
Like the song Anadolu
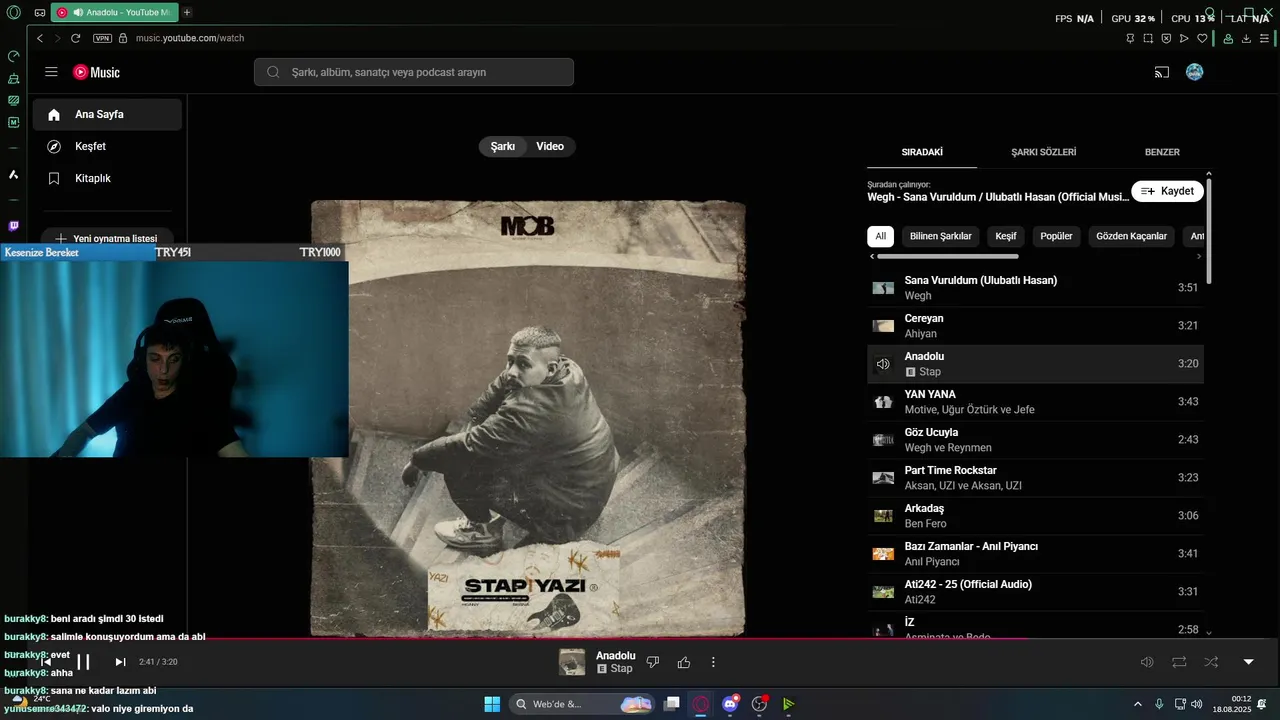coord(684,662)
